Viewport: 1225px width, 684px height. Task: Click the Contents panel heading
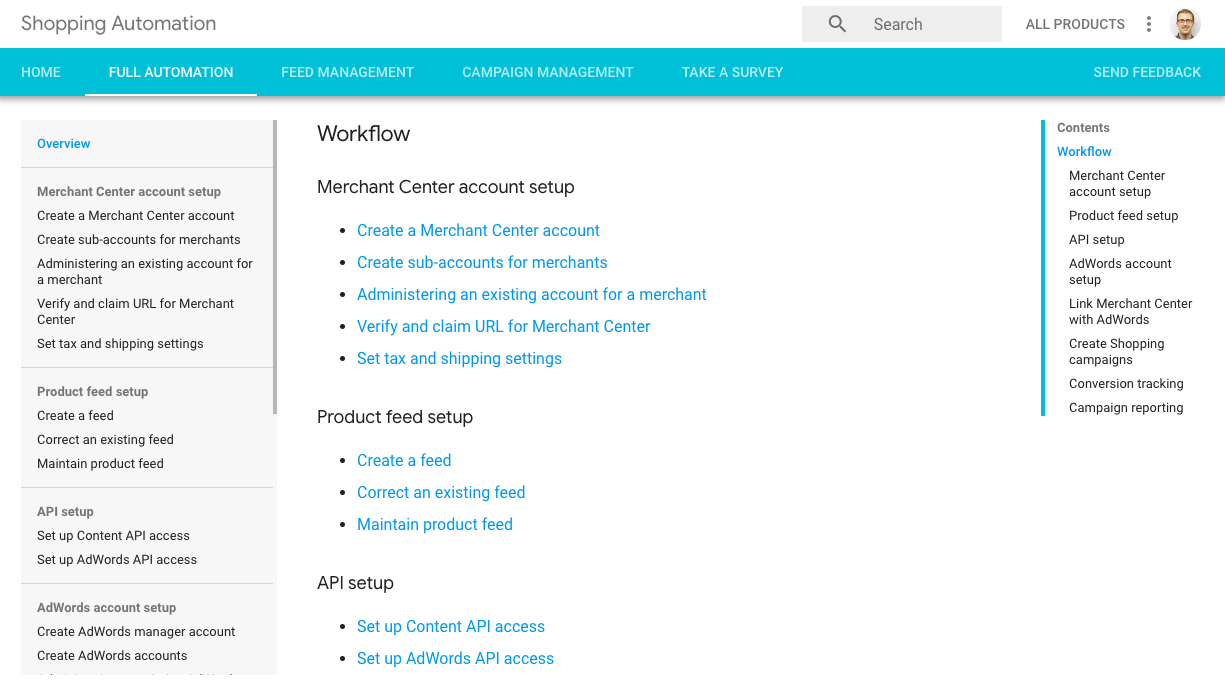1083,128
